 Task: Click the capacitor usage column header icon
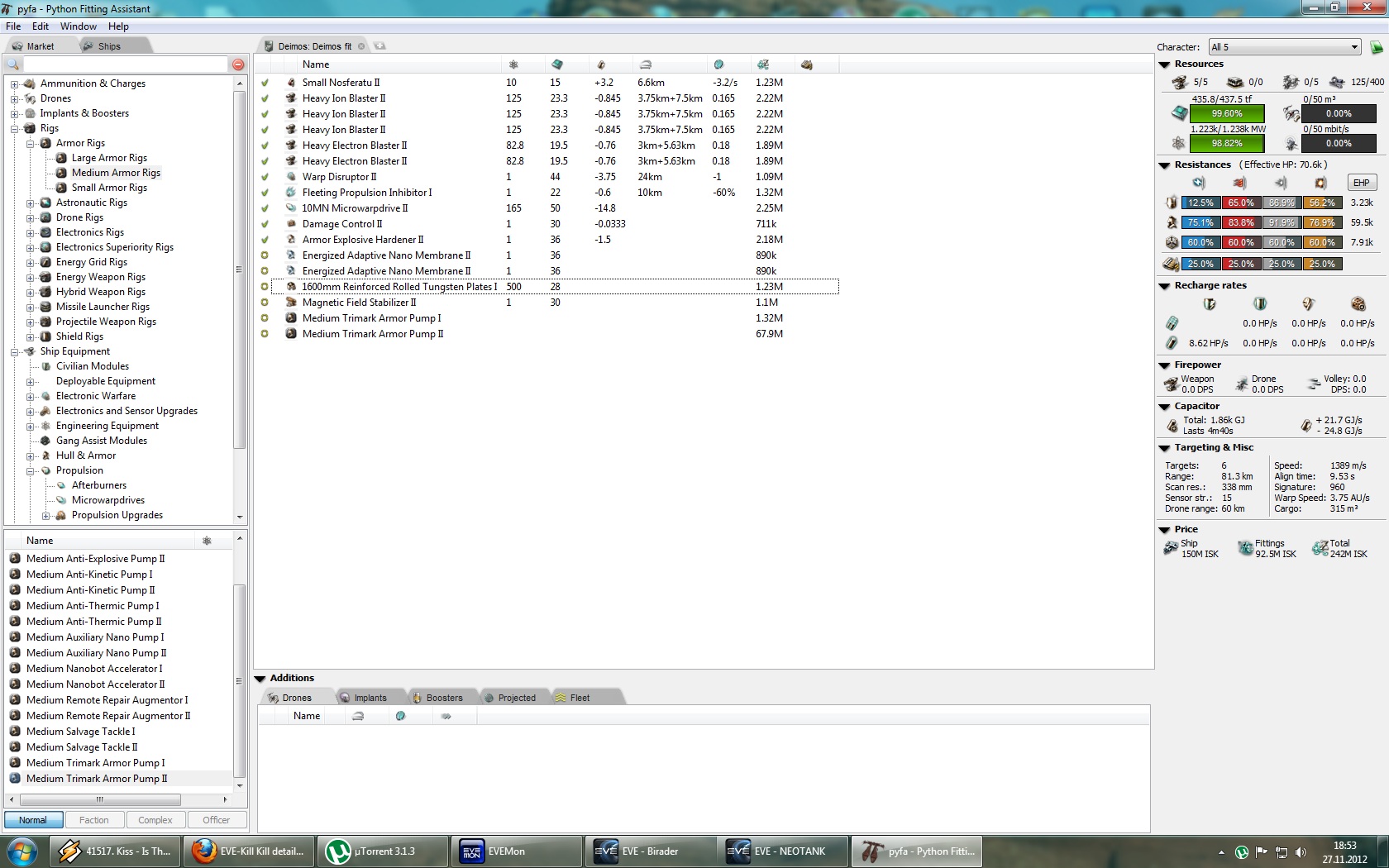click(601, 64)
